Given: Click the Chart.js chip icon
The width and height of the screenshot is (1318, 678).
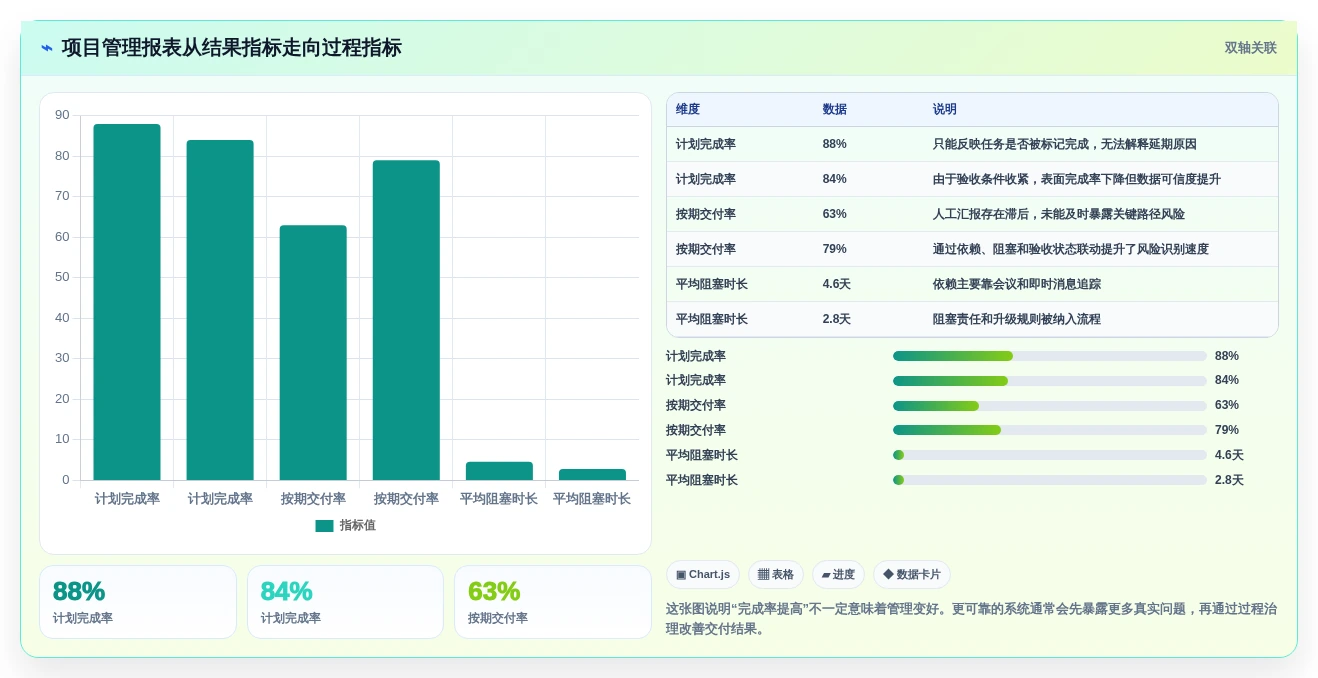Looking at the screenshot, I should click(681, 575).
